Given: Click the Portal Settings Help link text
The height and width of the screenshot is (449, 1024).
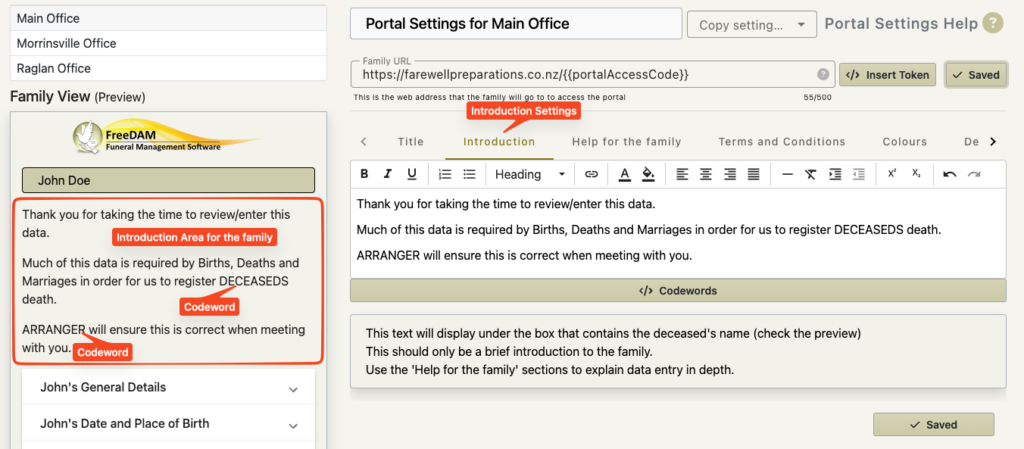Looking at the screenshot, I should point(901,24).
